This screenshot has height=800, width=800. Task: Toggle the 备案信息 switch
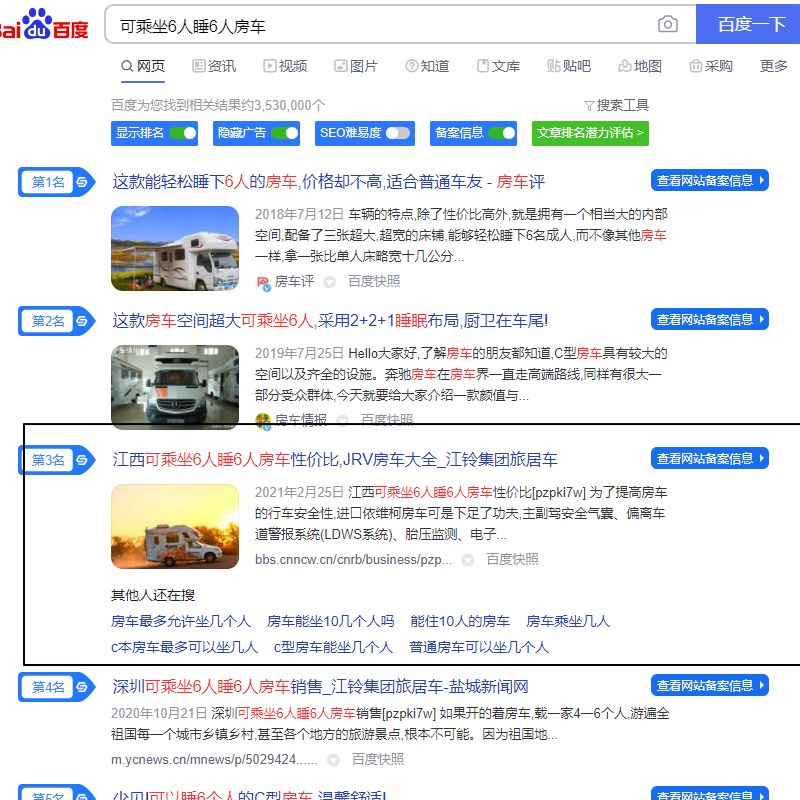coord(502,133)
